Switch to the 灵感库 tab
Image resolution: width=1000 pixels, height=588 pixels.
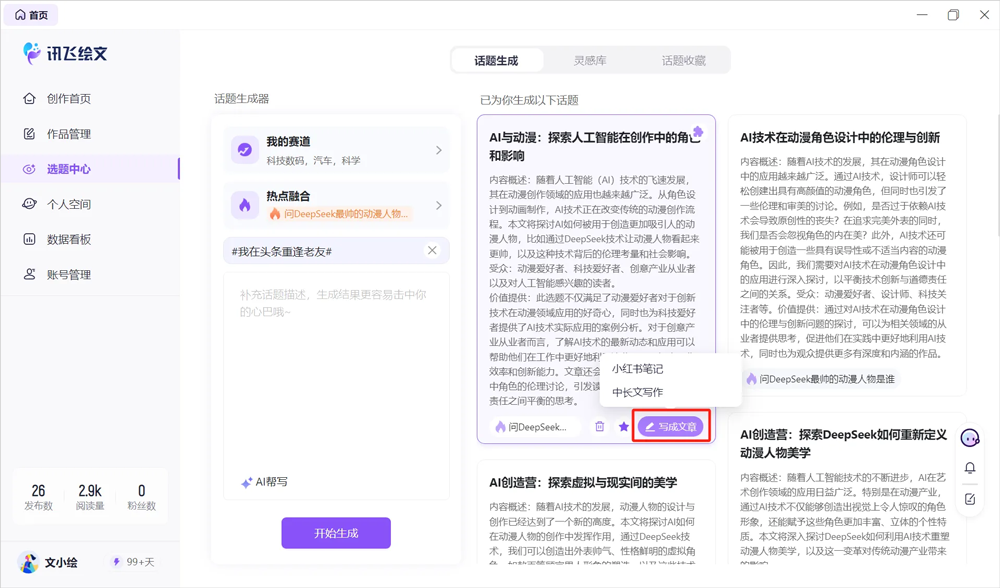(x=590, y=61)
